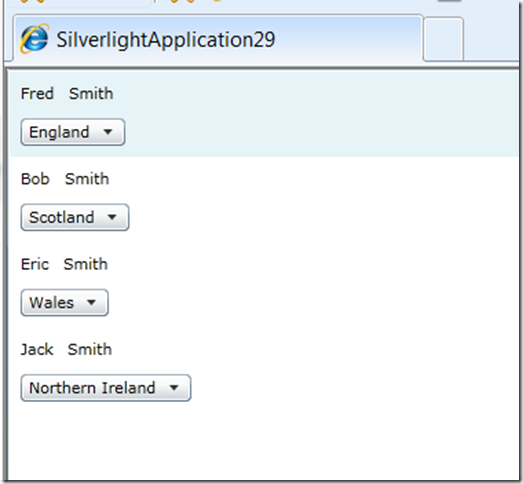
Task: Select the SilverlightApplication29 tab
Action: coord(218,39)
